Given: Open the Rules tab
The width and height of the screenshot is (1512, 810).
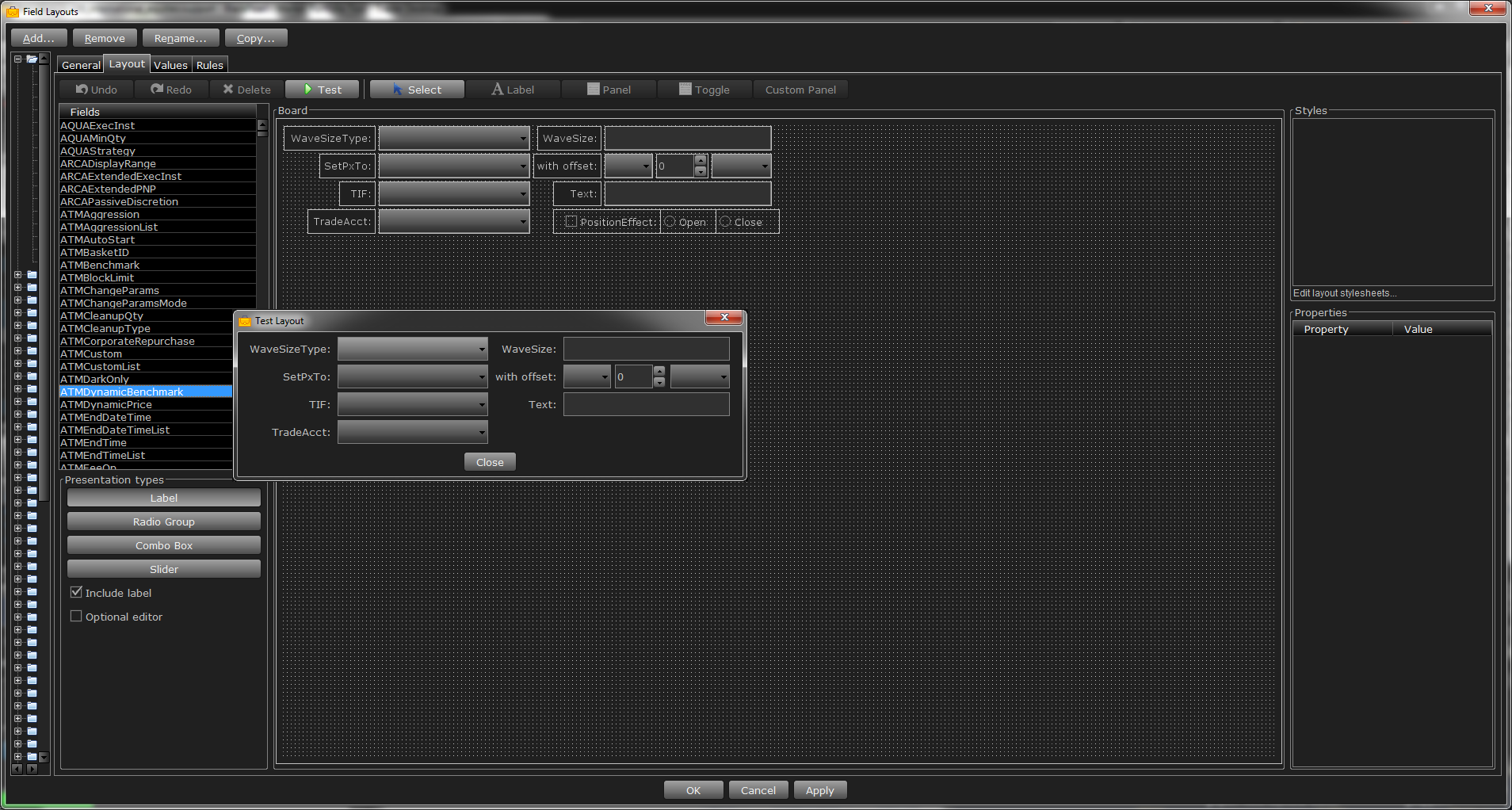Looking at the screenshot, I should 210,65.
